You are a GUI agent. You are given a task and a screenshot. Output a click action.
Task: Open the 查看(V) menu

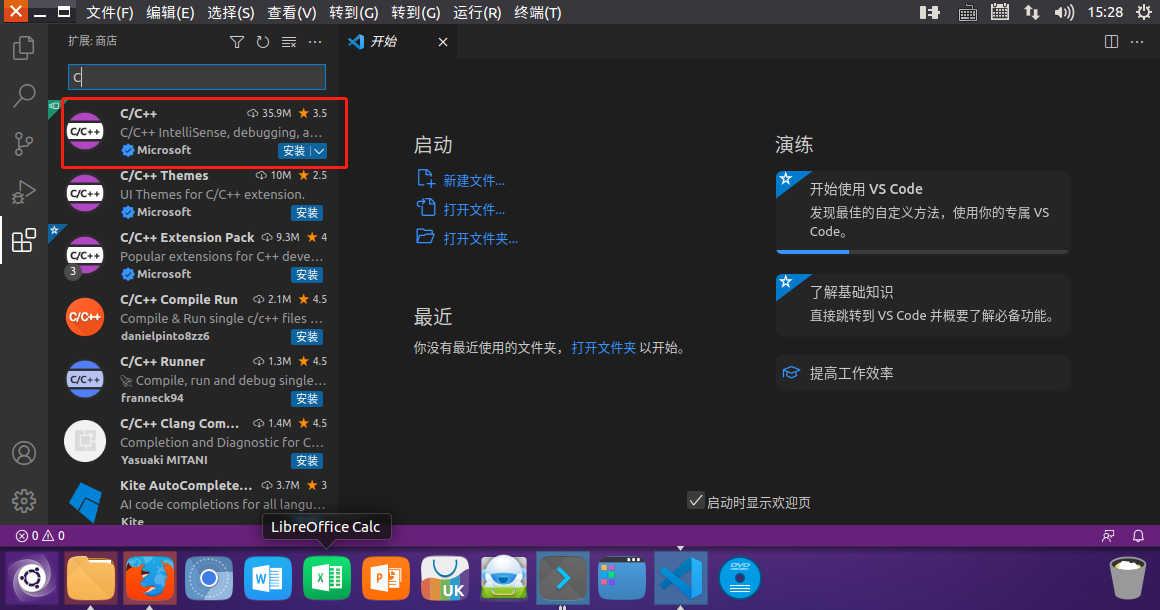point(291,13)
